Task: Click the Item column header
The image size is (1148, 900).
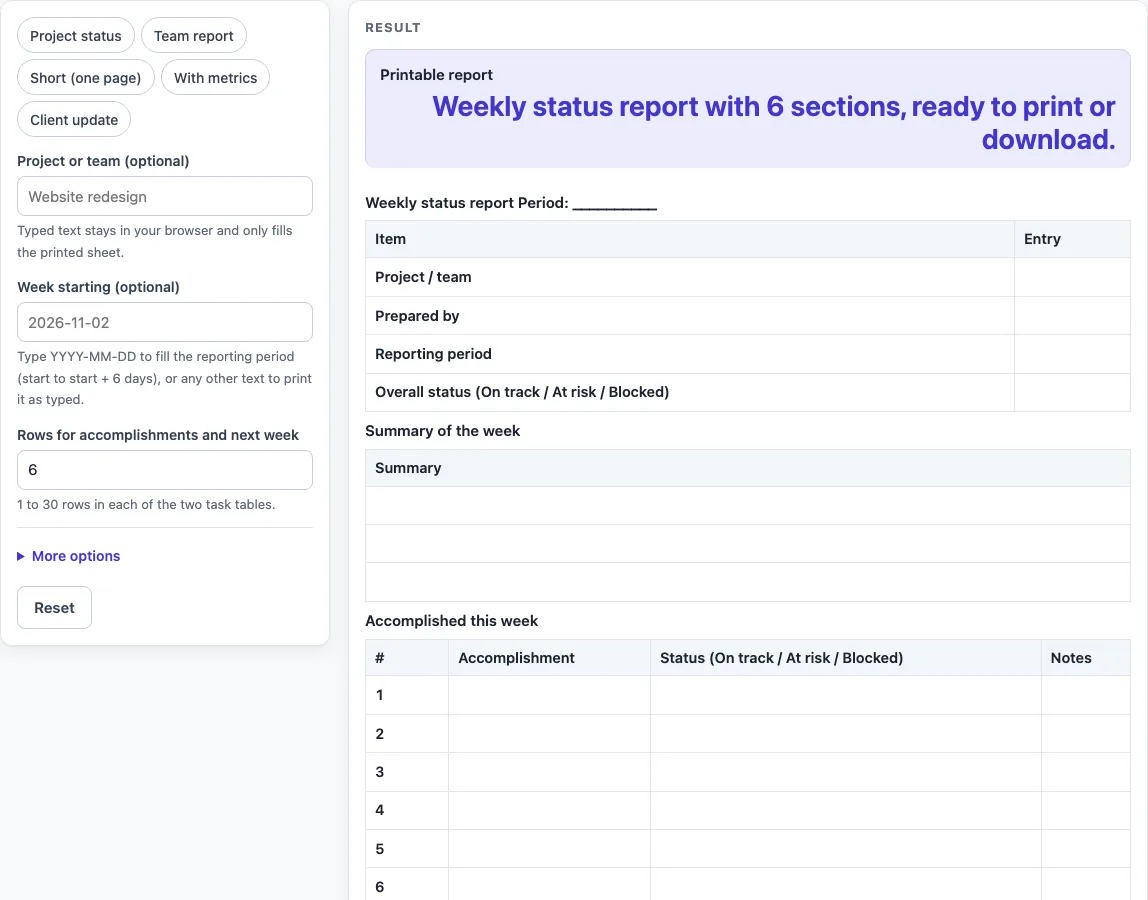Action: click(x=690, y=239)
